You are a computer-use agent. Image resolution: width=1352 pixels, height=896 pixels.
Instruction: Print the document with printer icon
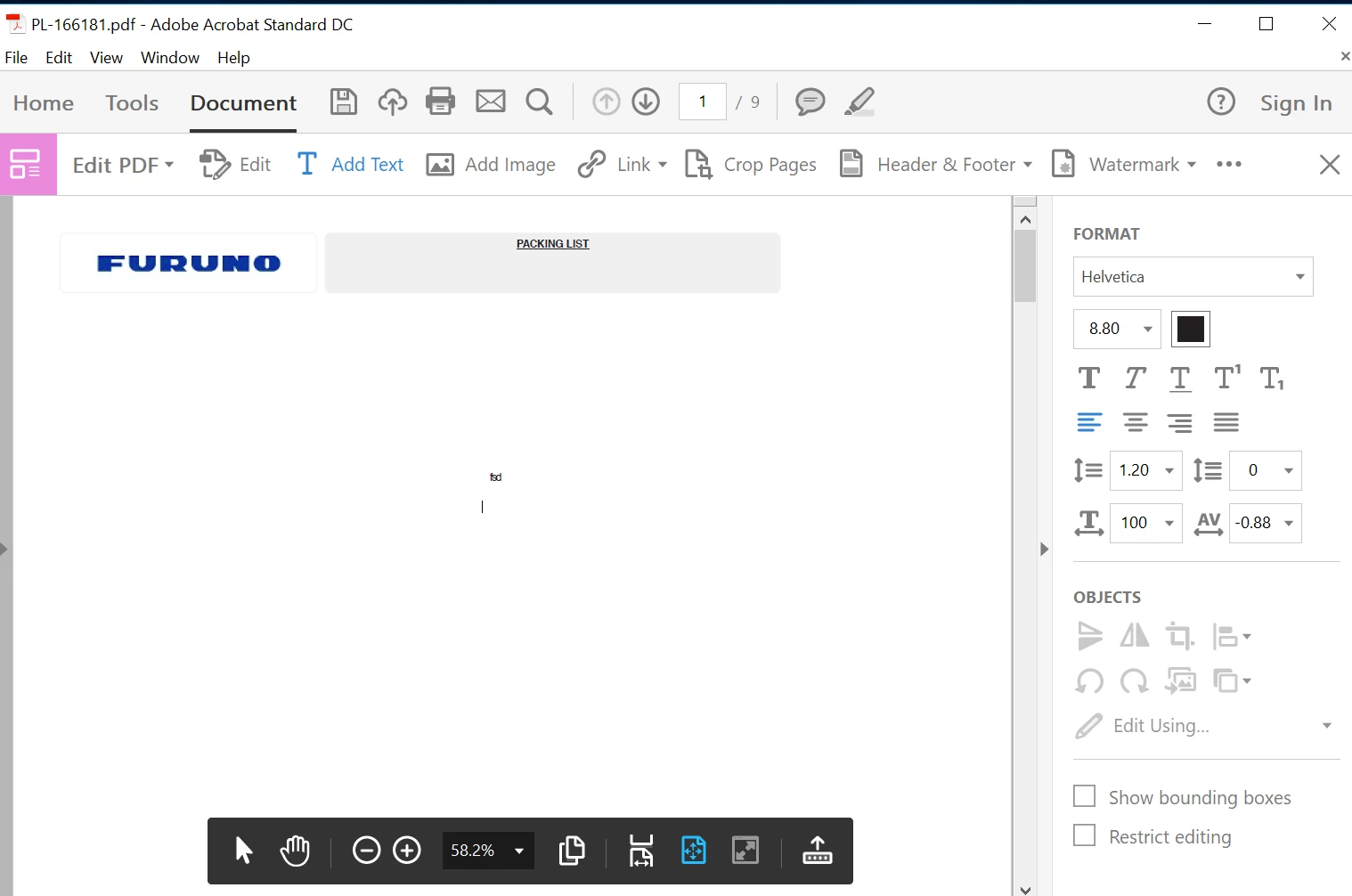click(441, 102)
